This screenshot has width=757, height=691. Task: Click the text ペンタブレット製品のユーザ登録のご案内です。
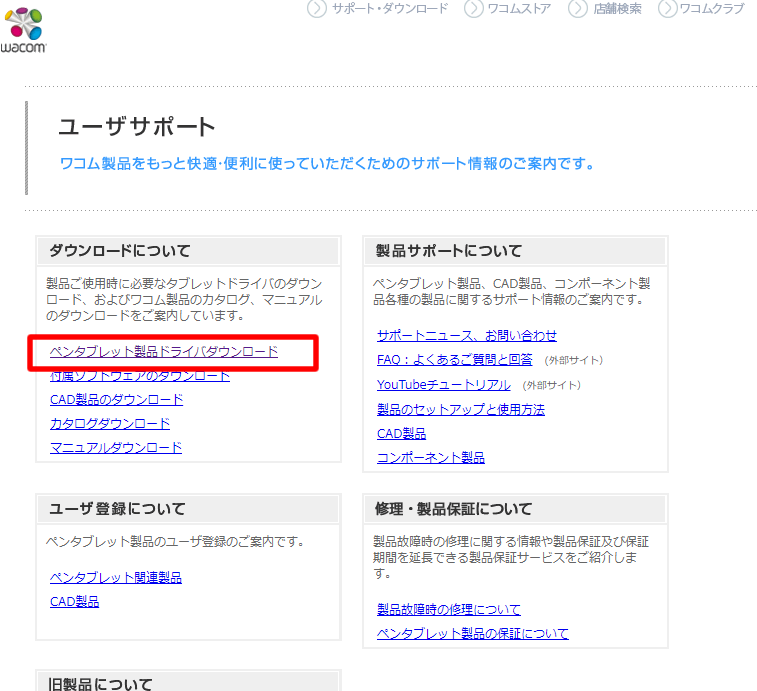coord(175,541)
